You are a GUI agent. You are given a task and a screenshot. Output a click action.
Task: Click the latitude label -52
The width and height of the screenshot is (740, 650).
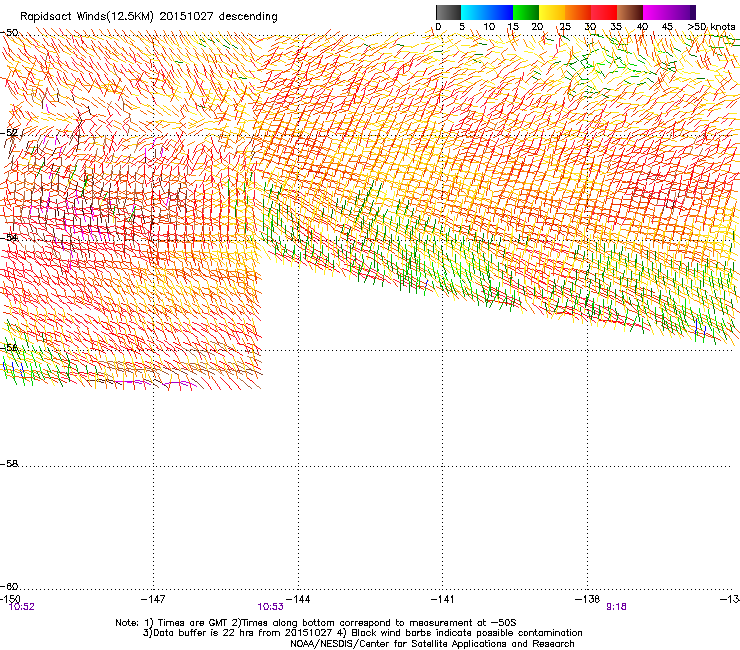click(9, 133)
